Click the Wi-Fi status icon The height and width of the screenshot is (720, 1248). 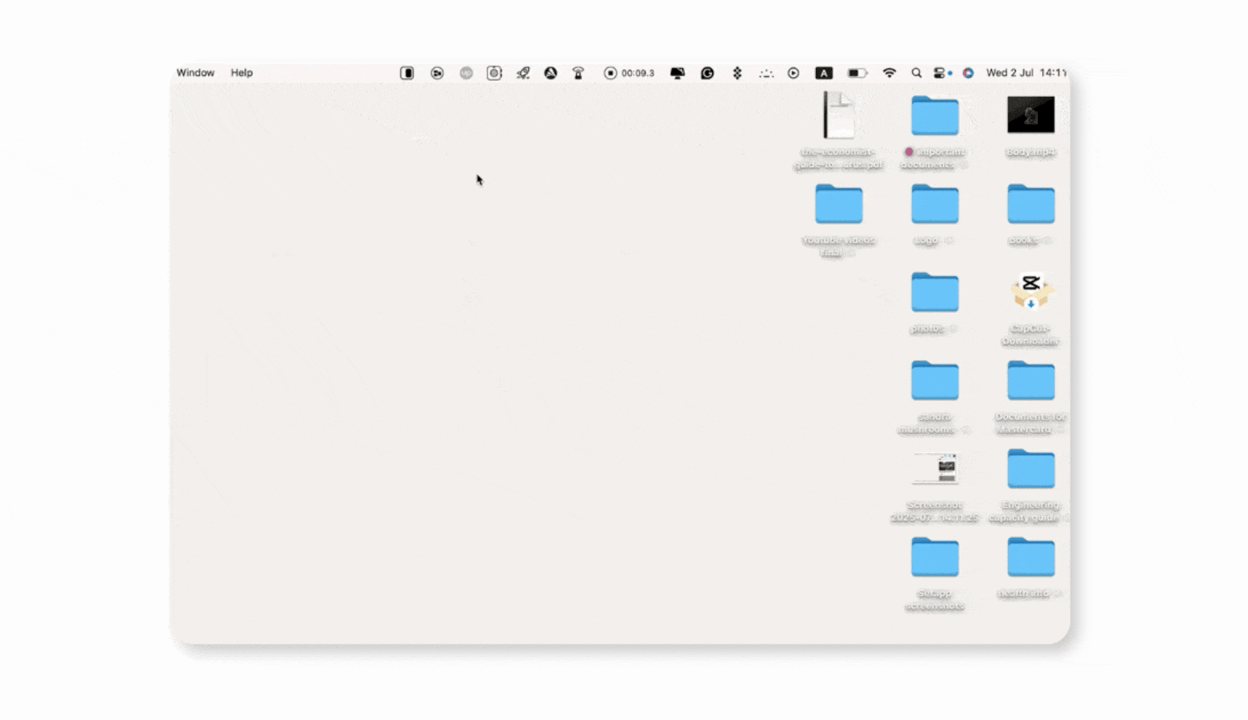[x=889, y=73]
